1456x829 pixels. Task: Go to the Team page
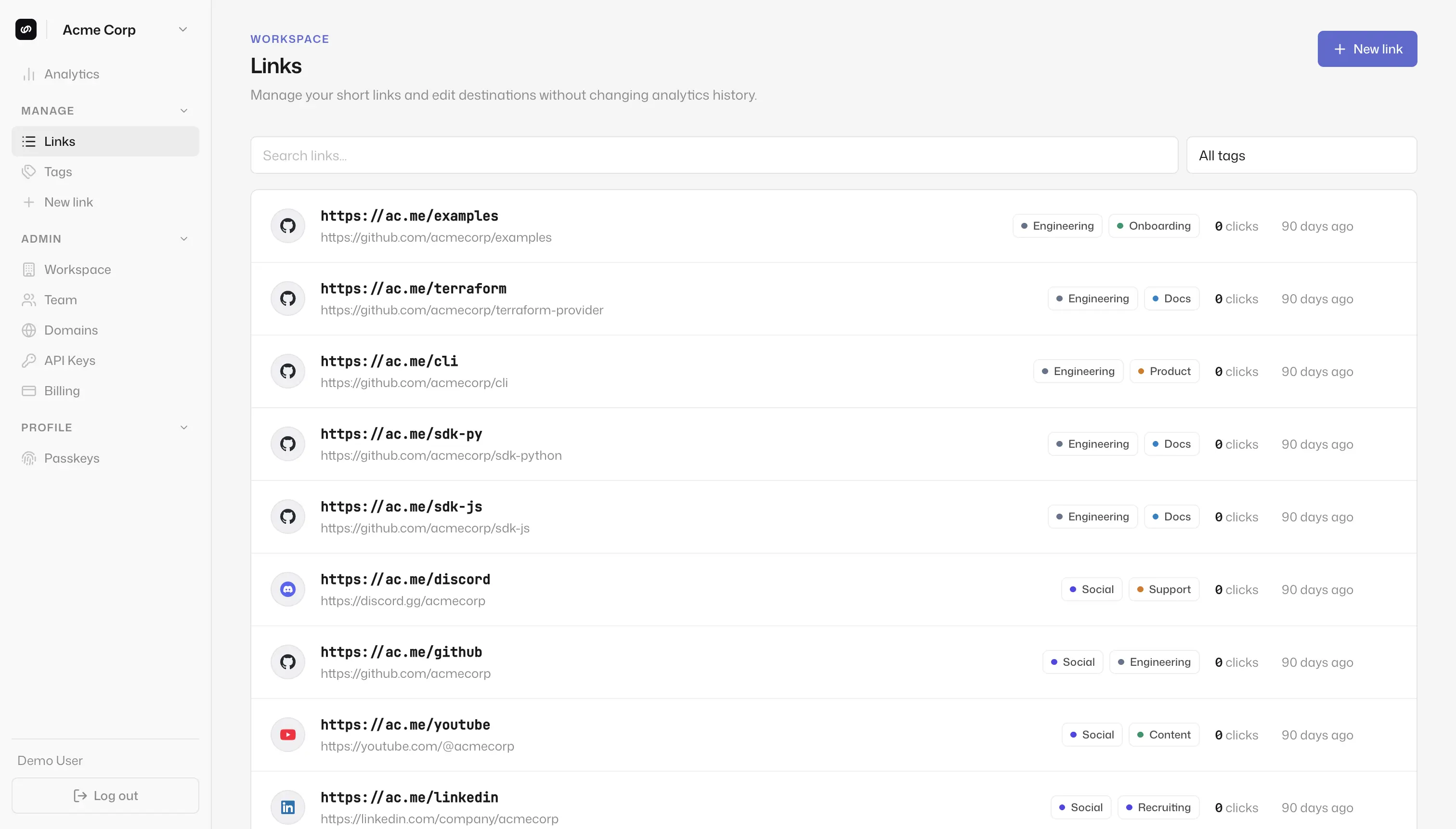pyautogui.click(x=60, y=300)
